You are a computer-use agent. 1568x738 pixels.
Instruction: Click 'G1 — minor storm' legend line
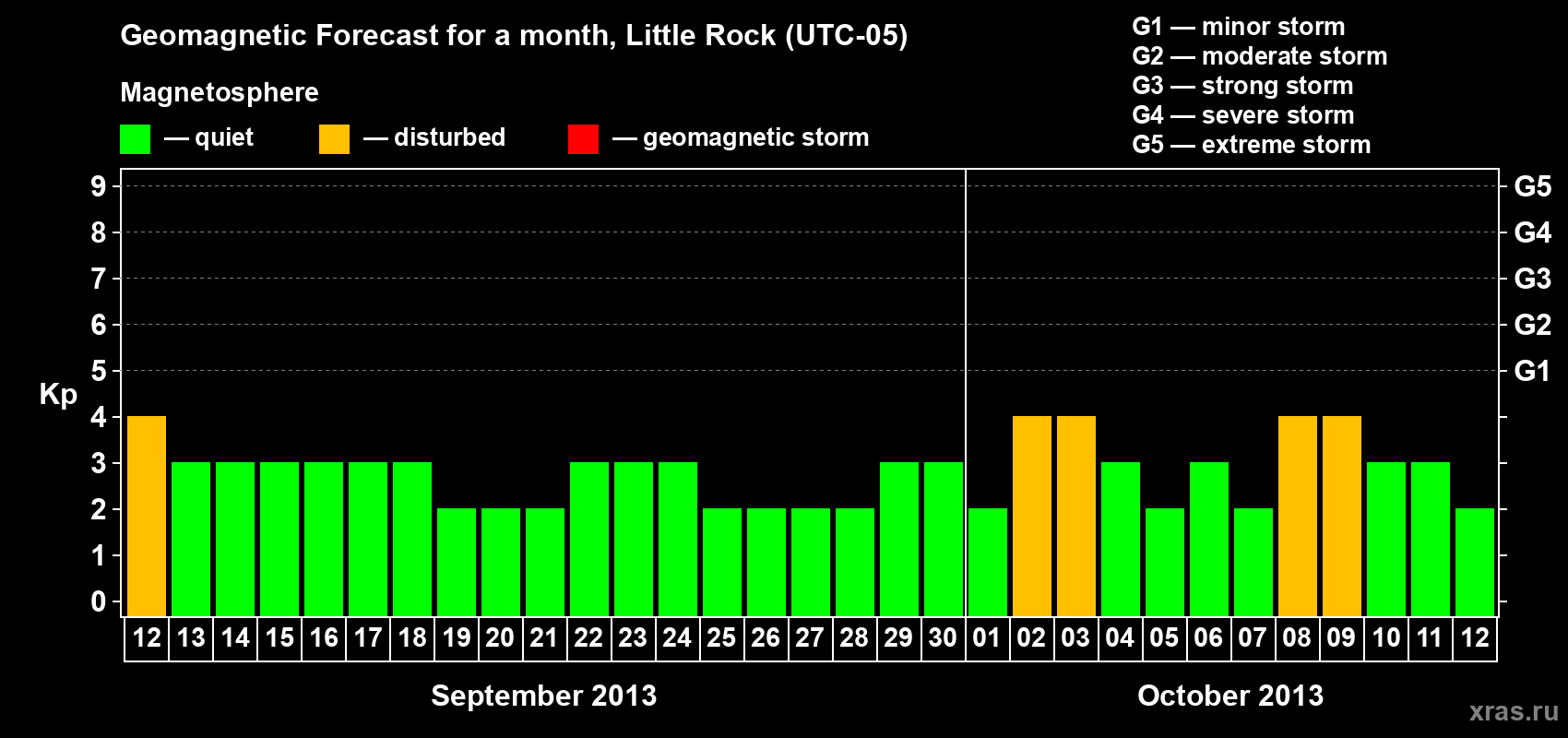coord(1239,27)
